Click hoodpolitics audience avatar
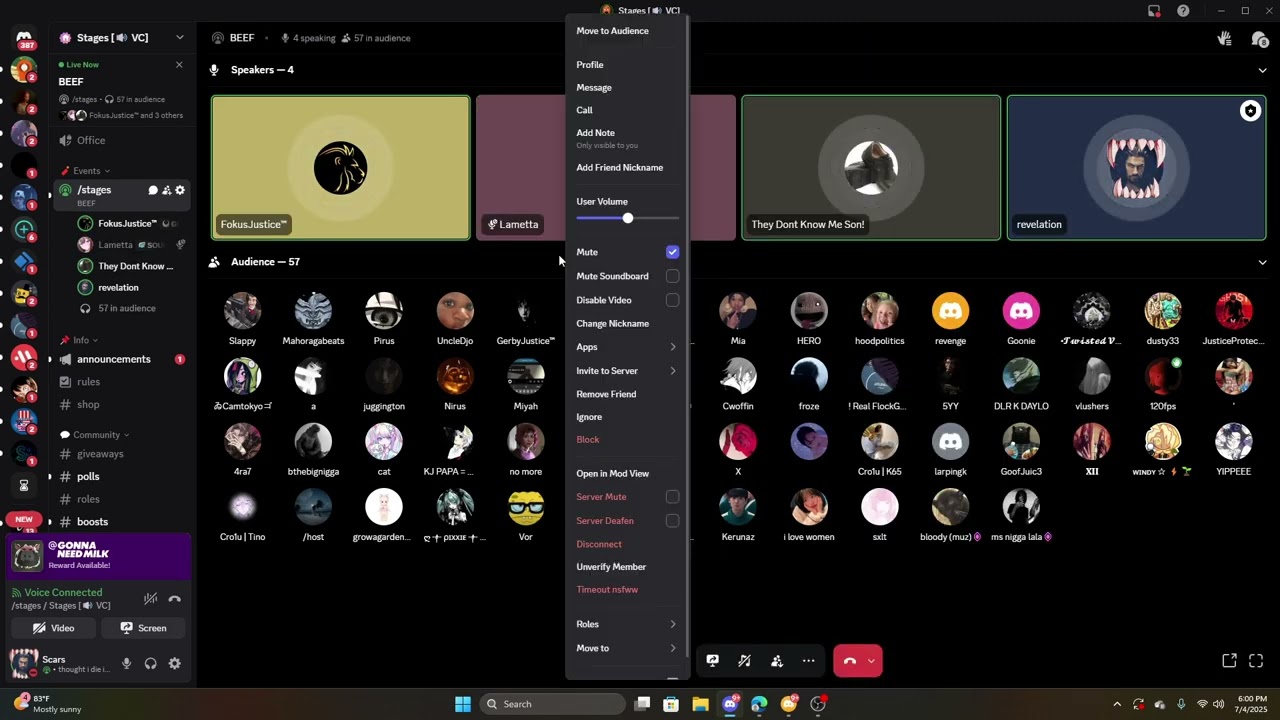The height and width of the screenshot is (720, 1280). [x=880, y=311]
